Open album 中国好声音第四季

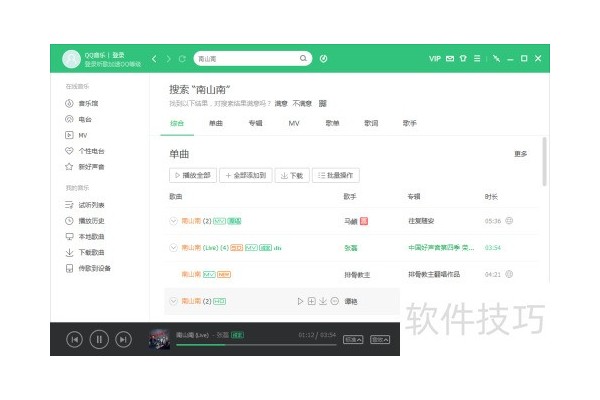[x=441, y=248]
